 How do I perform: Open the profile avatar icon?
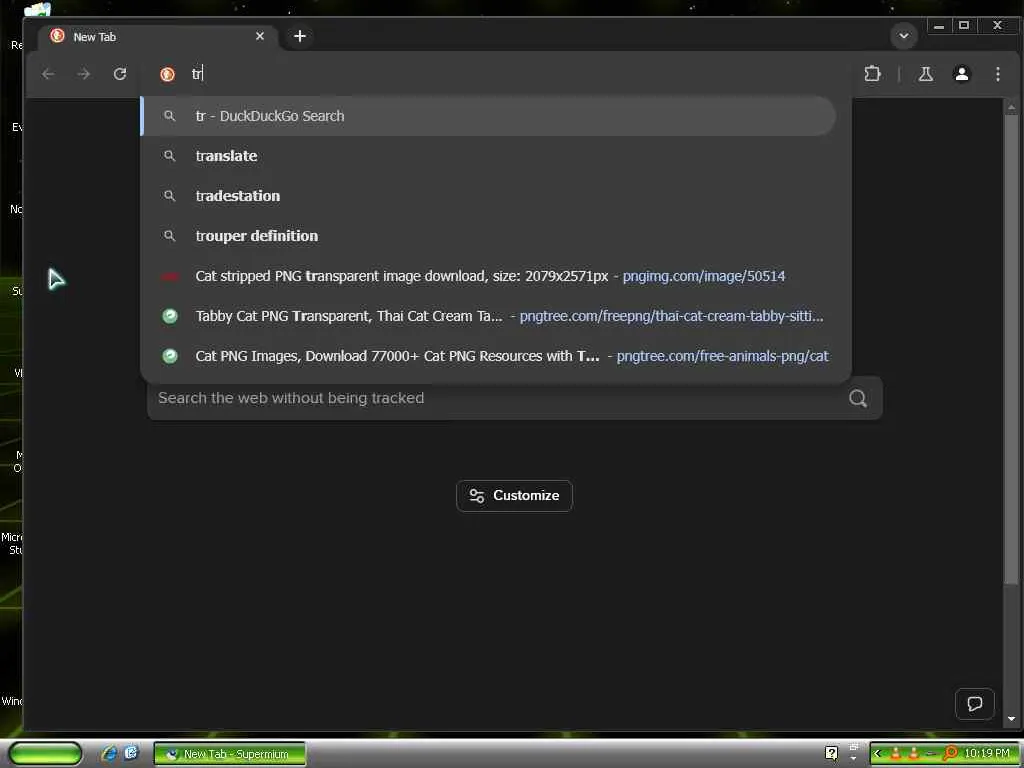(x=961, y=74)
